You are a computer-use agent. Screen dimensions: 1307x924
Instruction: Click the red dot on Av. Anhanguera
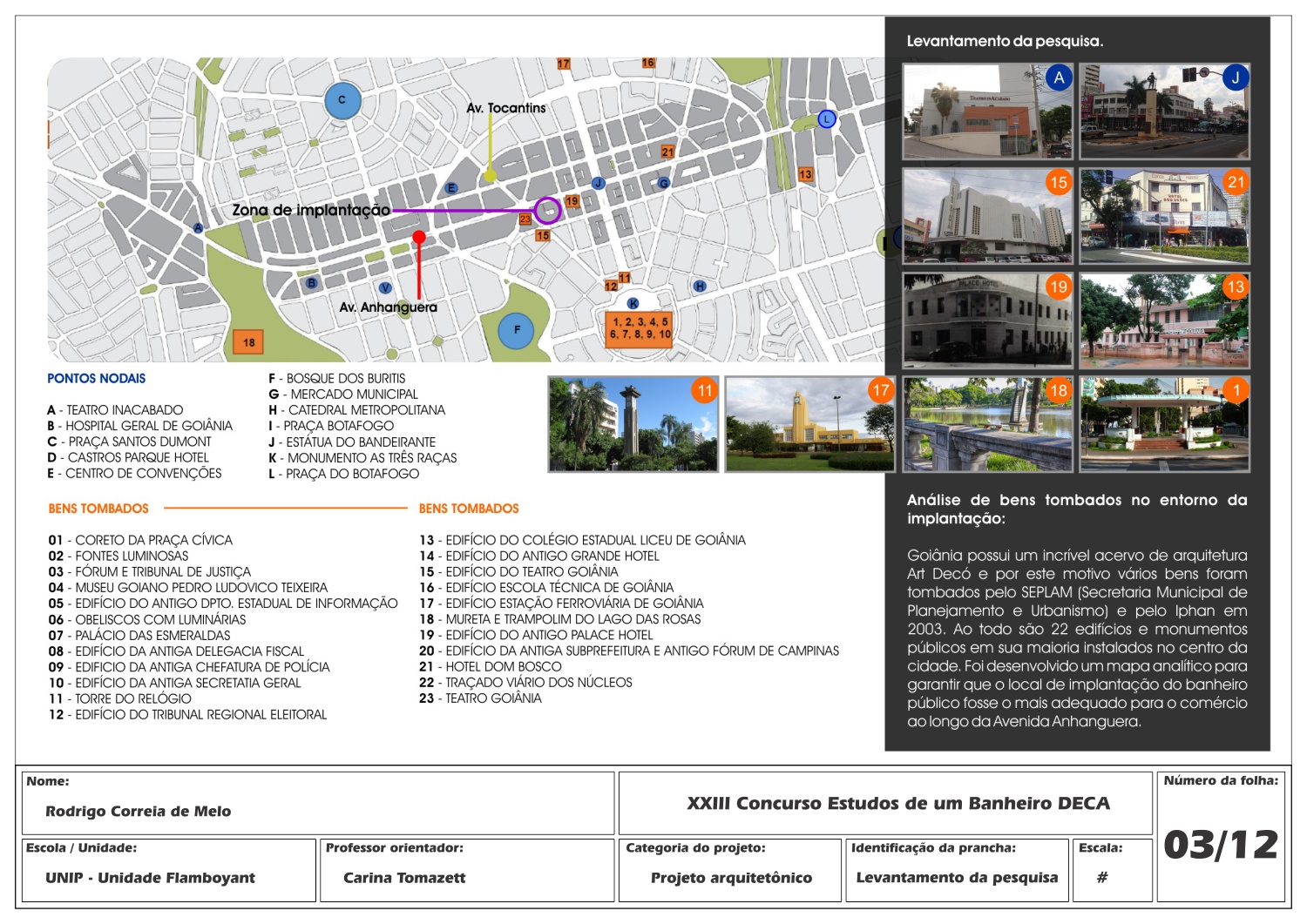point(419,237)
